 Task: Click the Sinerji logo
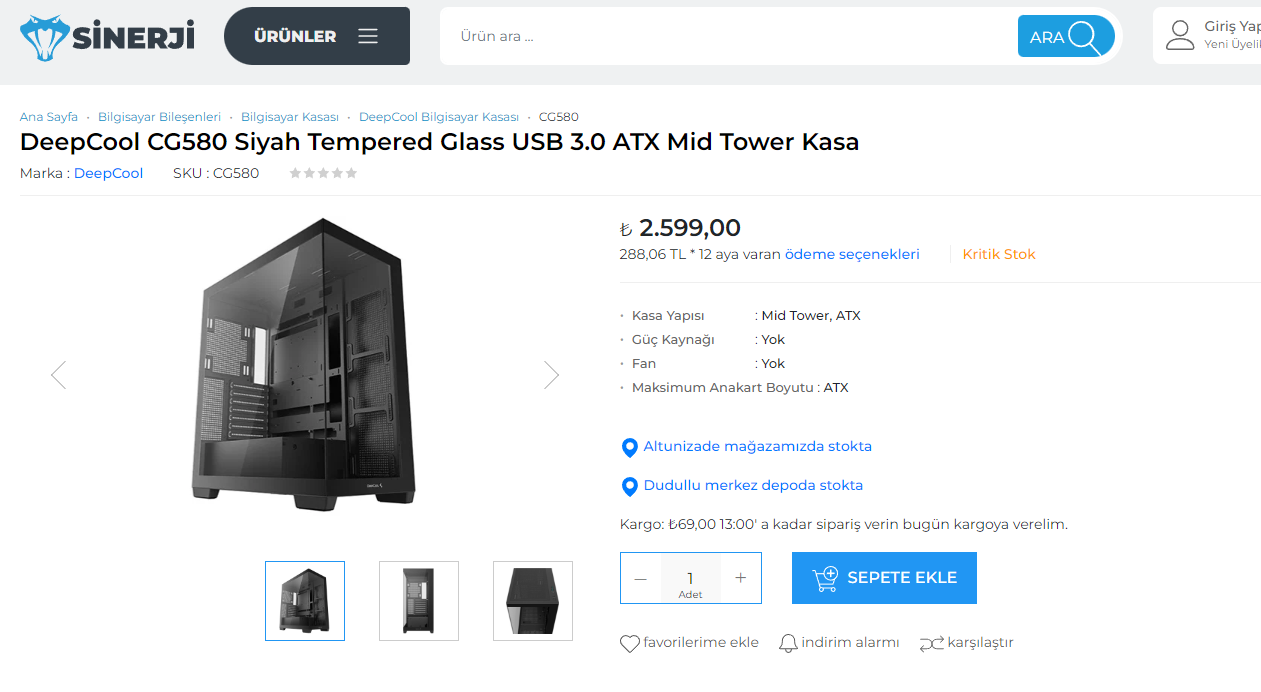[x=107, y=37]
